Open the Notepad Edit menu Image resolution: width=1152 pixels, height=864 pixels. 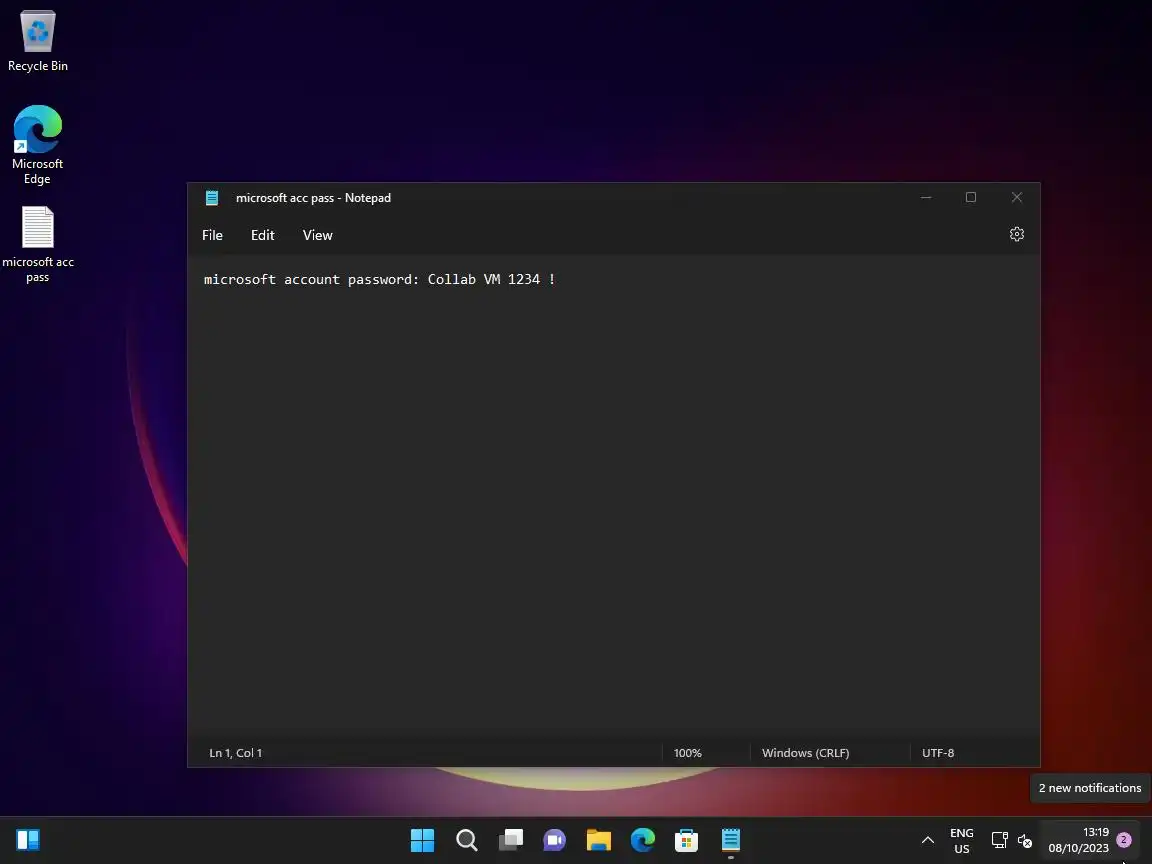[x=262, y=235]
